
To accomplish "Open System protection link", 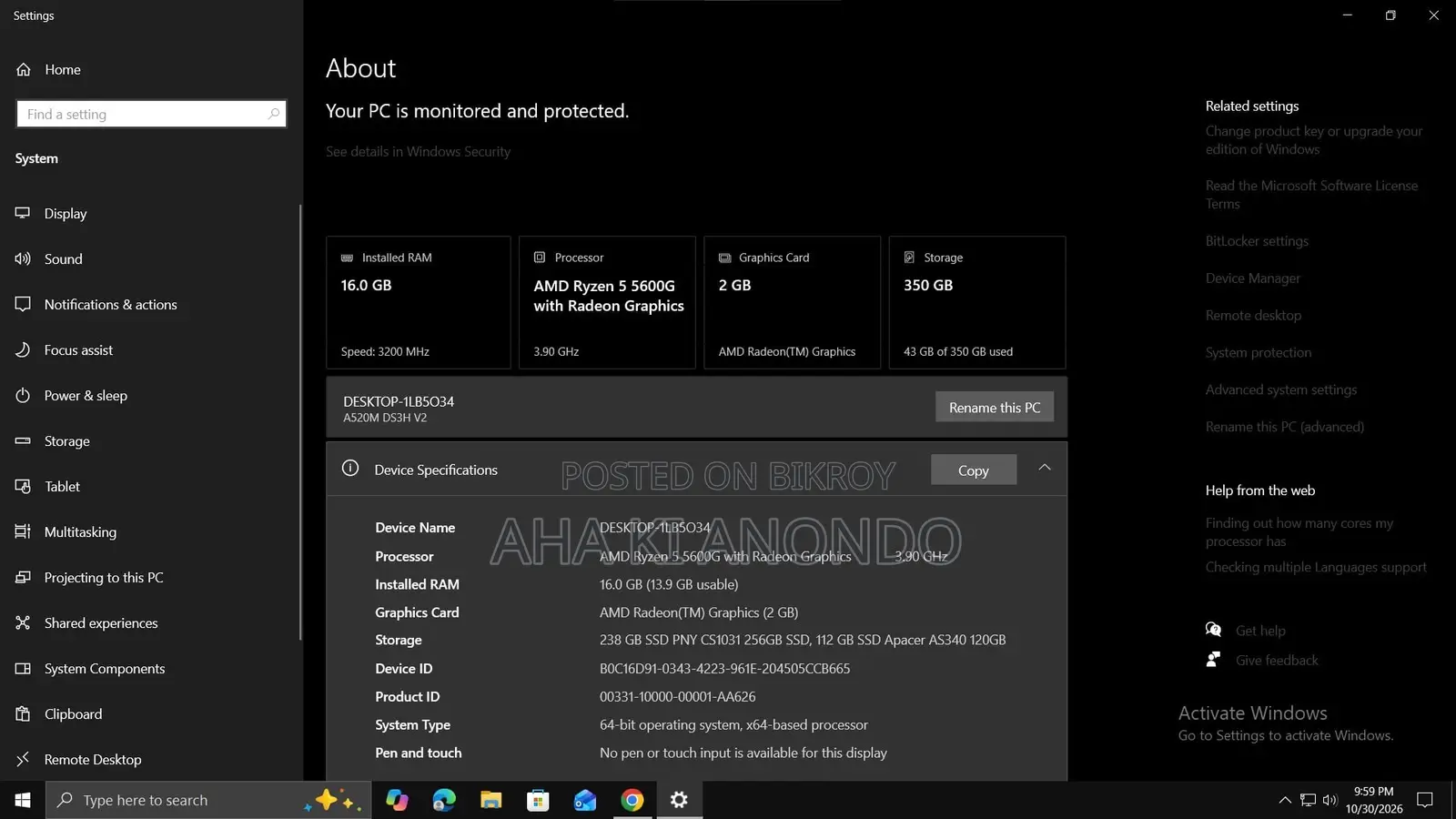I will click(x=1259, y=352).
